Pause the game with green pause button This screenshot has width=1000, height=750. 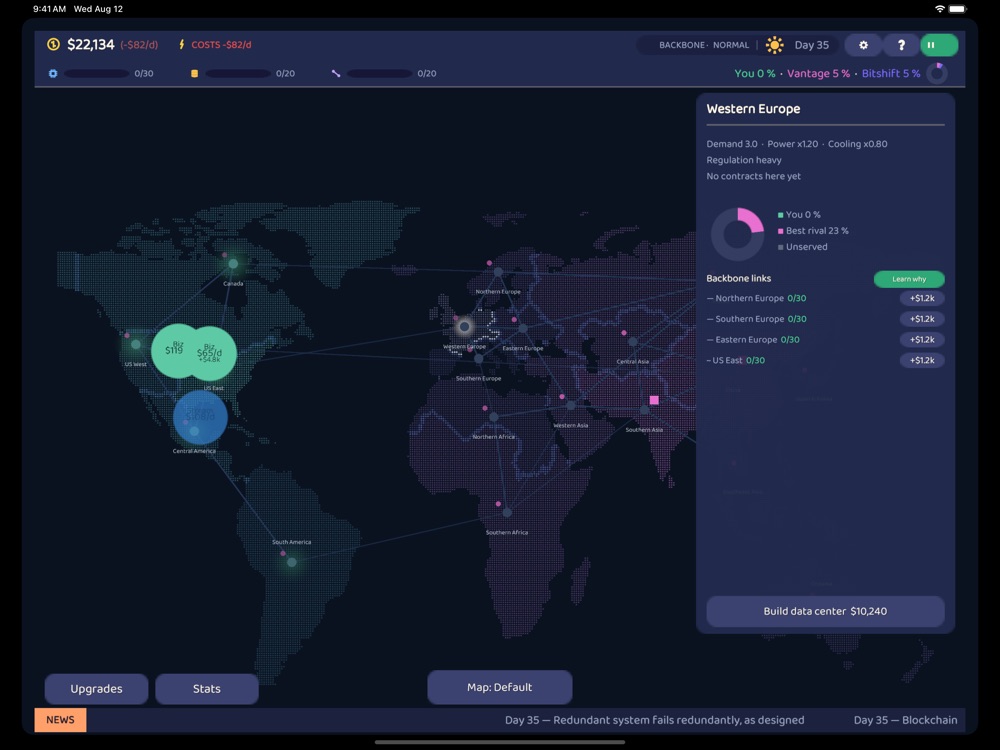(x=939, y=45)
